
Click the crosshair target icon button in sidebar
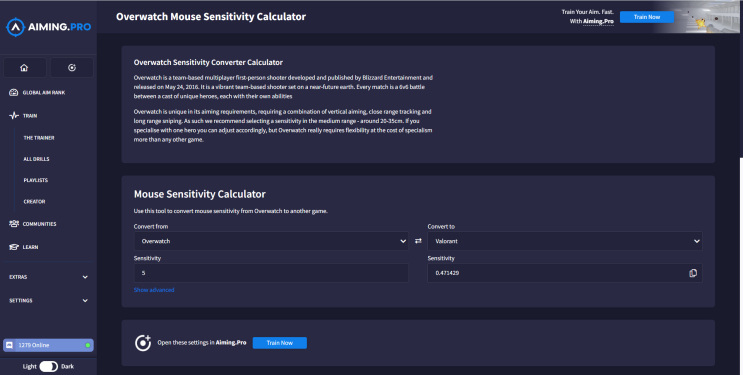coord(72,68)
